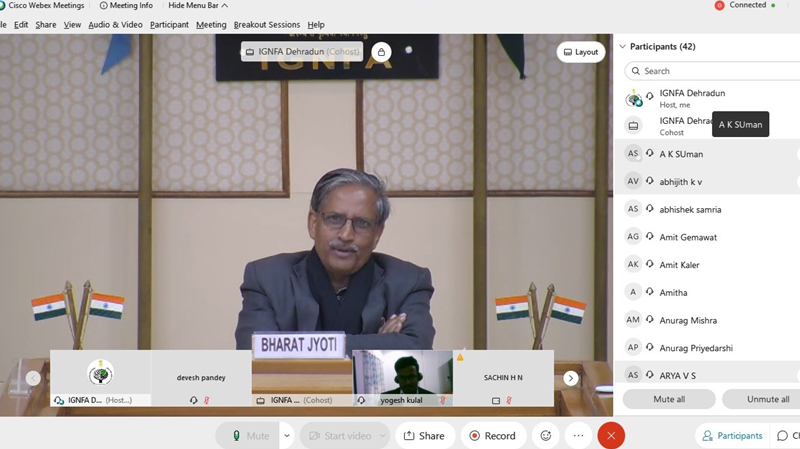Click the Unmute all button
800x449 pixels.
767,399
